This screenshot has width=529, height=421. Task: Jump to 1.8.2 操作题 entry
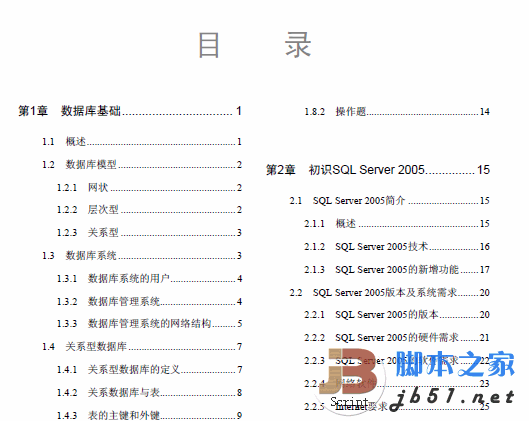click(397, 111)
